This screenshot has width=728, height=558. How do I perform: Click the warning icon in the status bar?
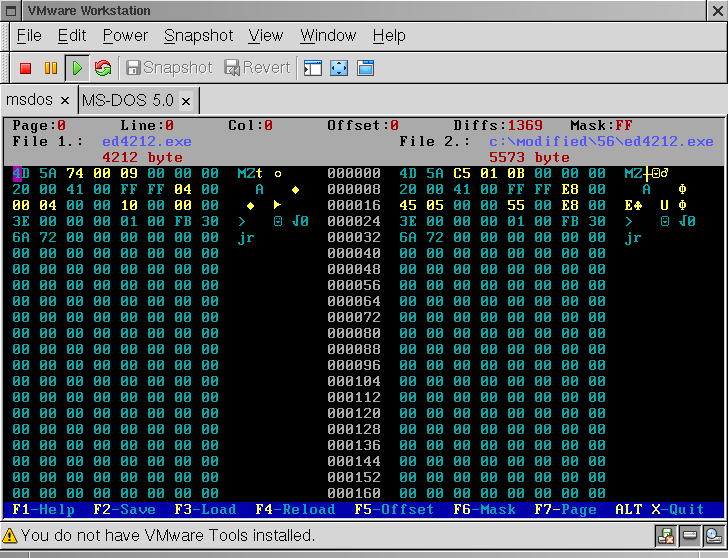coord(10,536)
